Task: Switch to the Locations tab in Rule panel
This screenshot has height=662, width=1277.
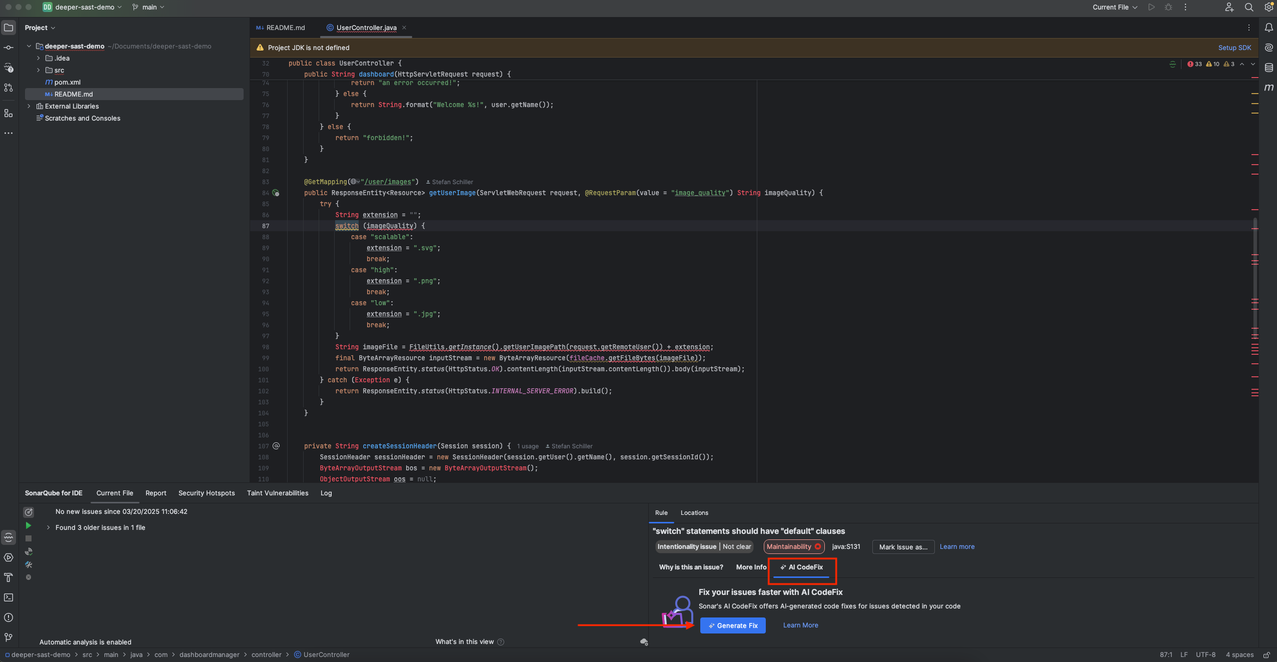Action: tap(693, 512)
